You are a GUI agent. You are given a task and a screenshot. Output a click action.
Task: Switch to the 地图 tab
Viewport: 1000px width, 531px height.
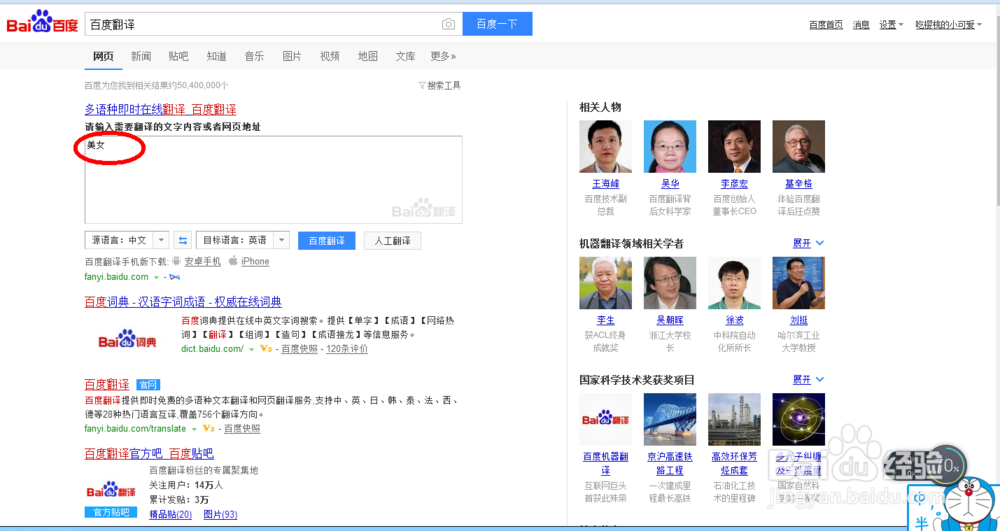[368, 56]
